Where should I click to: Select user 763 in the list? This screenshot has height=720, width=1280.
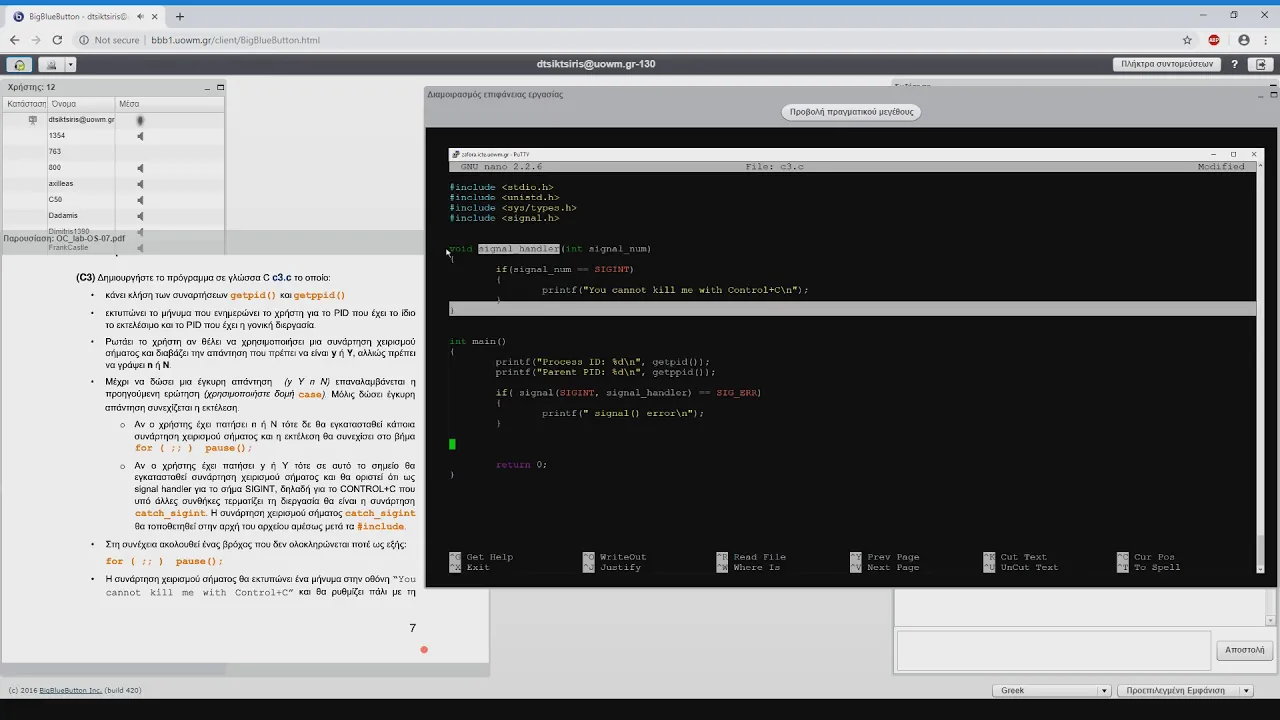coord(114,152)
